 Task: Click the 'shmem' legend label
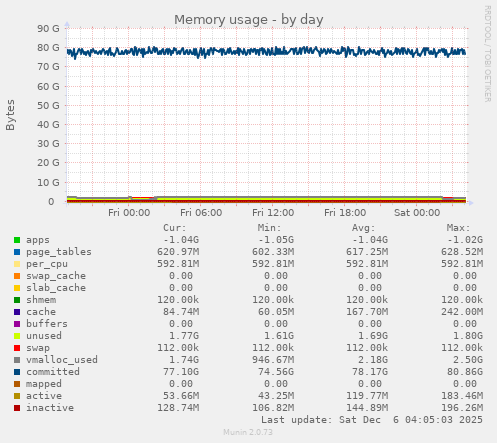pyautogui.click(x=41, y=300)
